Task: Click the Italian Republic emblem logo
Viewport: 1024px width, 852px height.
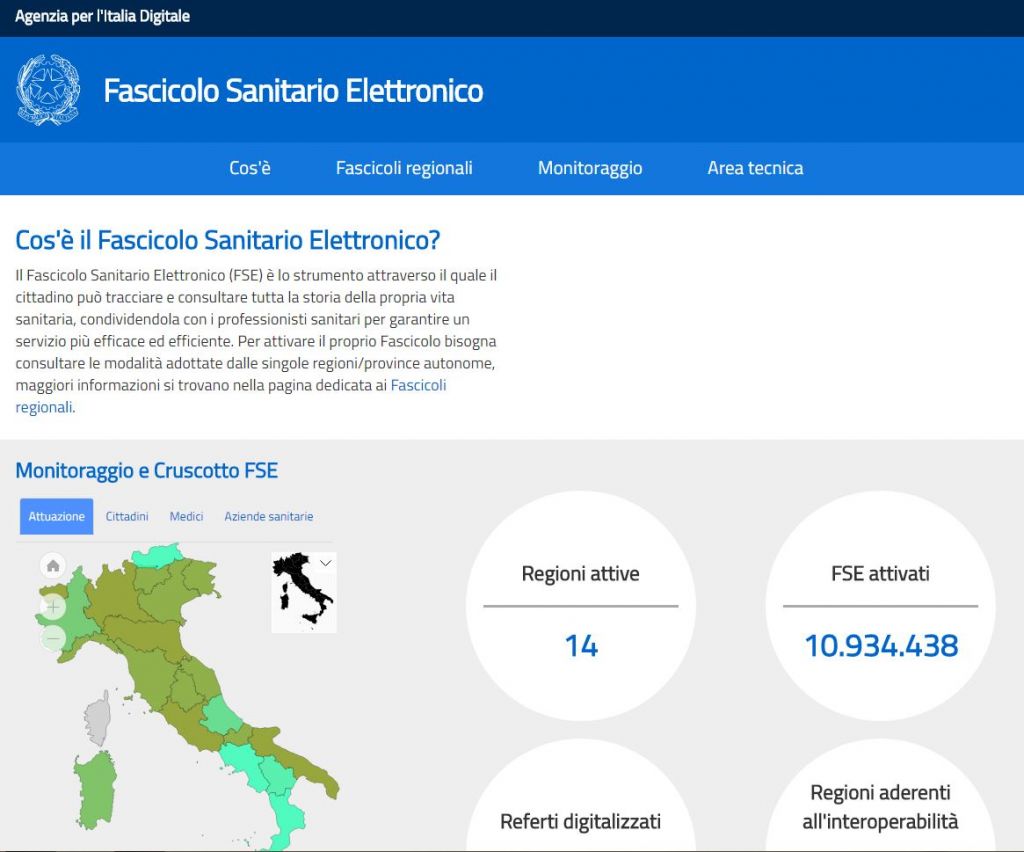Action: point(48,89)
